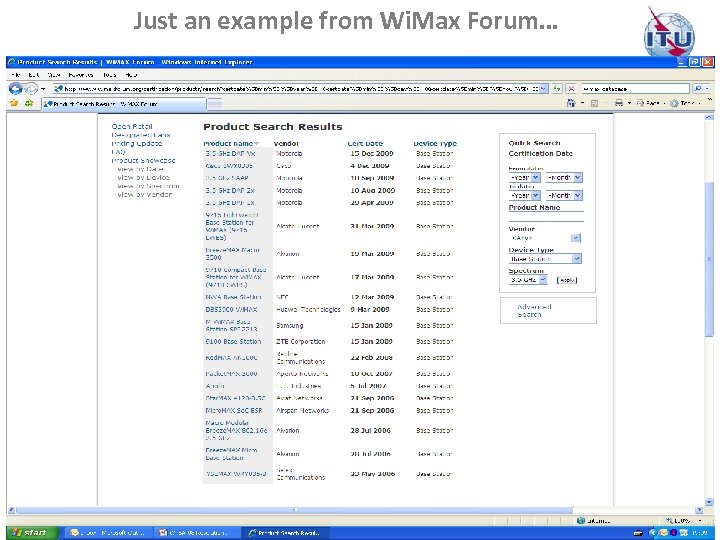Open the Favorites Center star icon
This screenshot has width=720, height=540.
[x=14, y=103]
